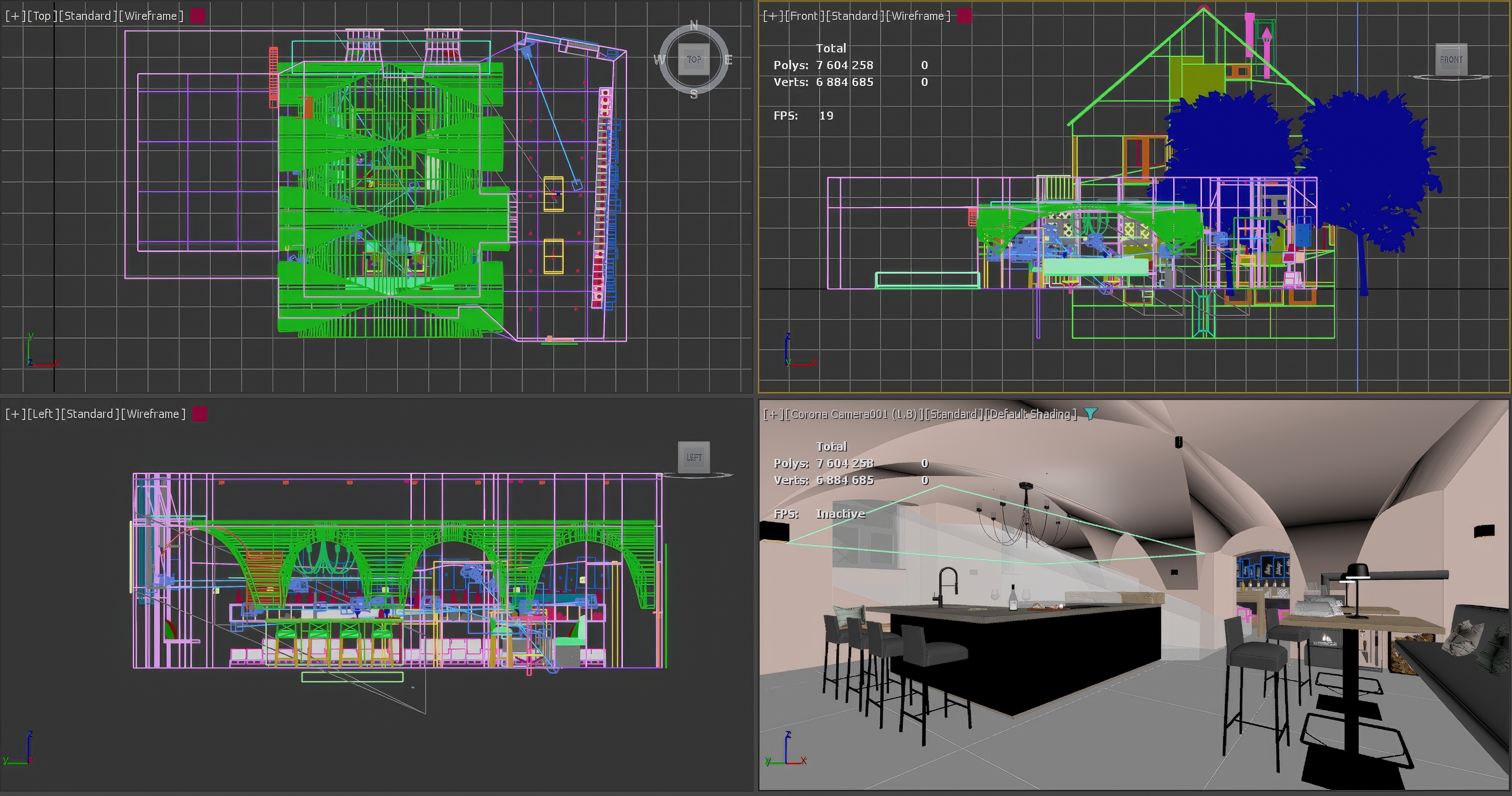This screenshot has width=1512, height=796.
Task: Click the Polys count in camera viewport
Action: [844, 463]
